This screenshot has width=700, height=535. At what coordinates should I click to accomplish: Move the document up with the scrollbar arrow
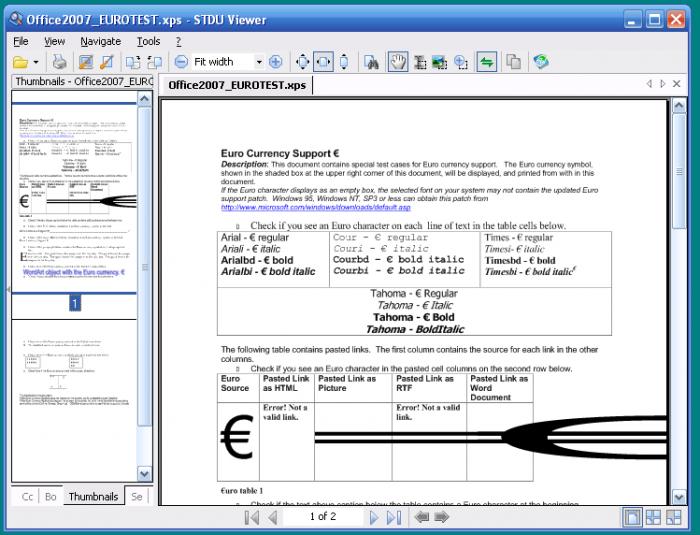click(x=679, y=106)
